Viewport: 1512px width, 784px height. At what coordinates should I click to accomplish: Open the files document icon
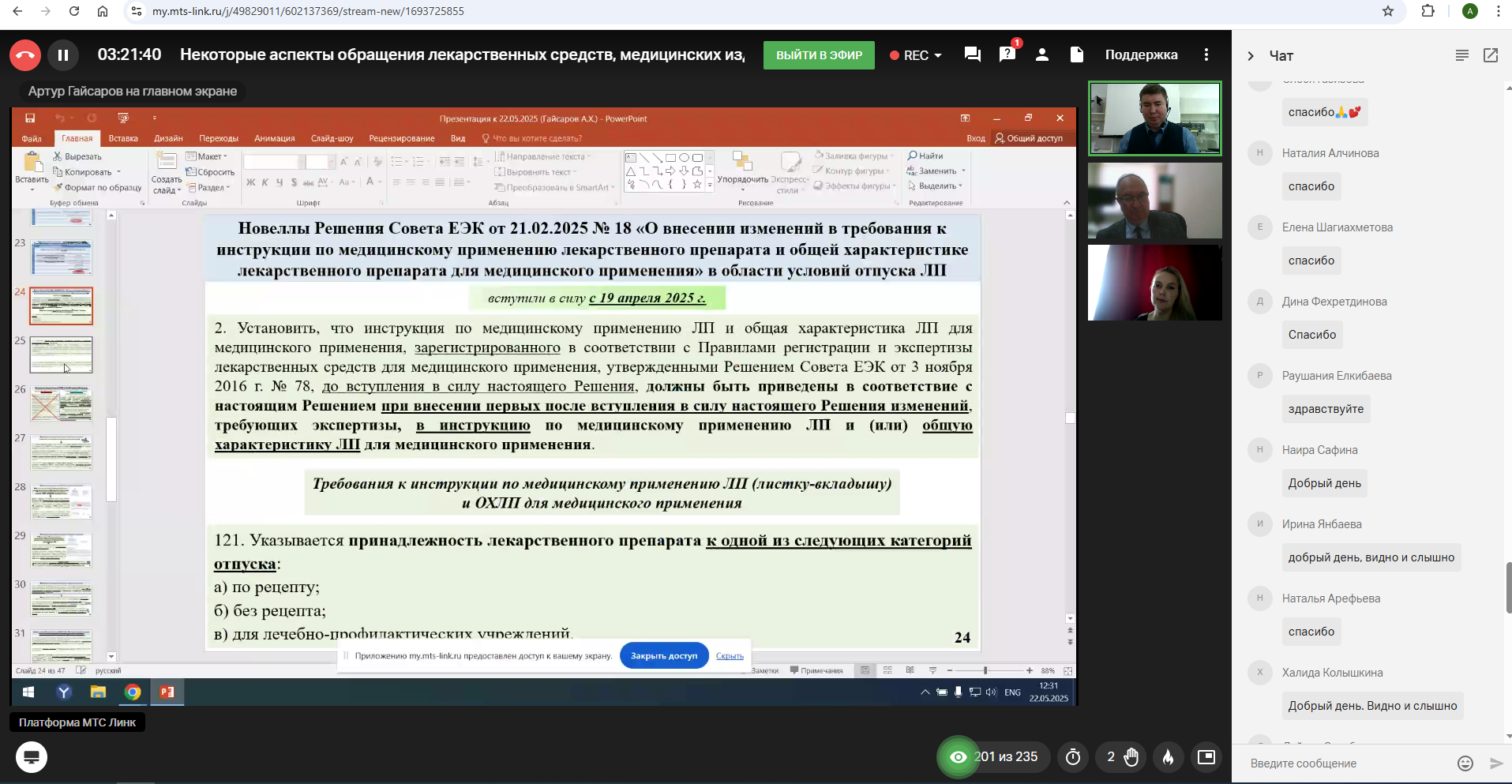tap(1077, 54)
